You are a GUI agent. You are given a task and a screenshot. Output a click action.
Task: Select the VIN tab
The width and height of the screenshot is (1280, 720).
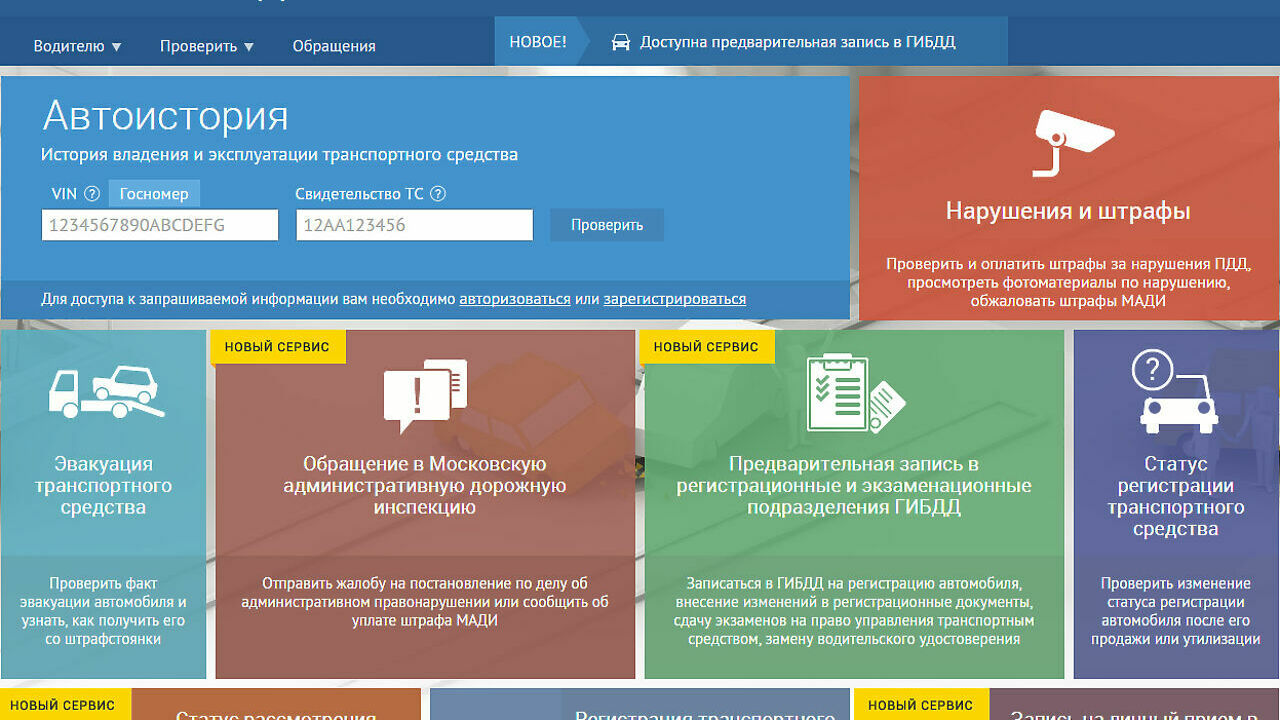click(x=63, y=194)
